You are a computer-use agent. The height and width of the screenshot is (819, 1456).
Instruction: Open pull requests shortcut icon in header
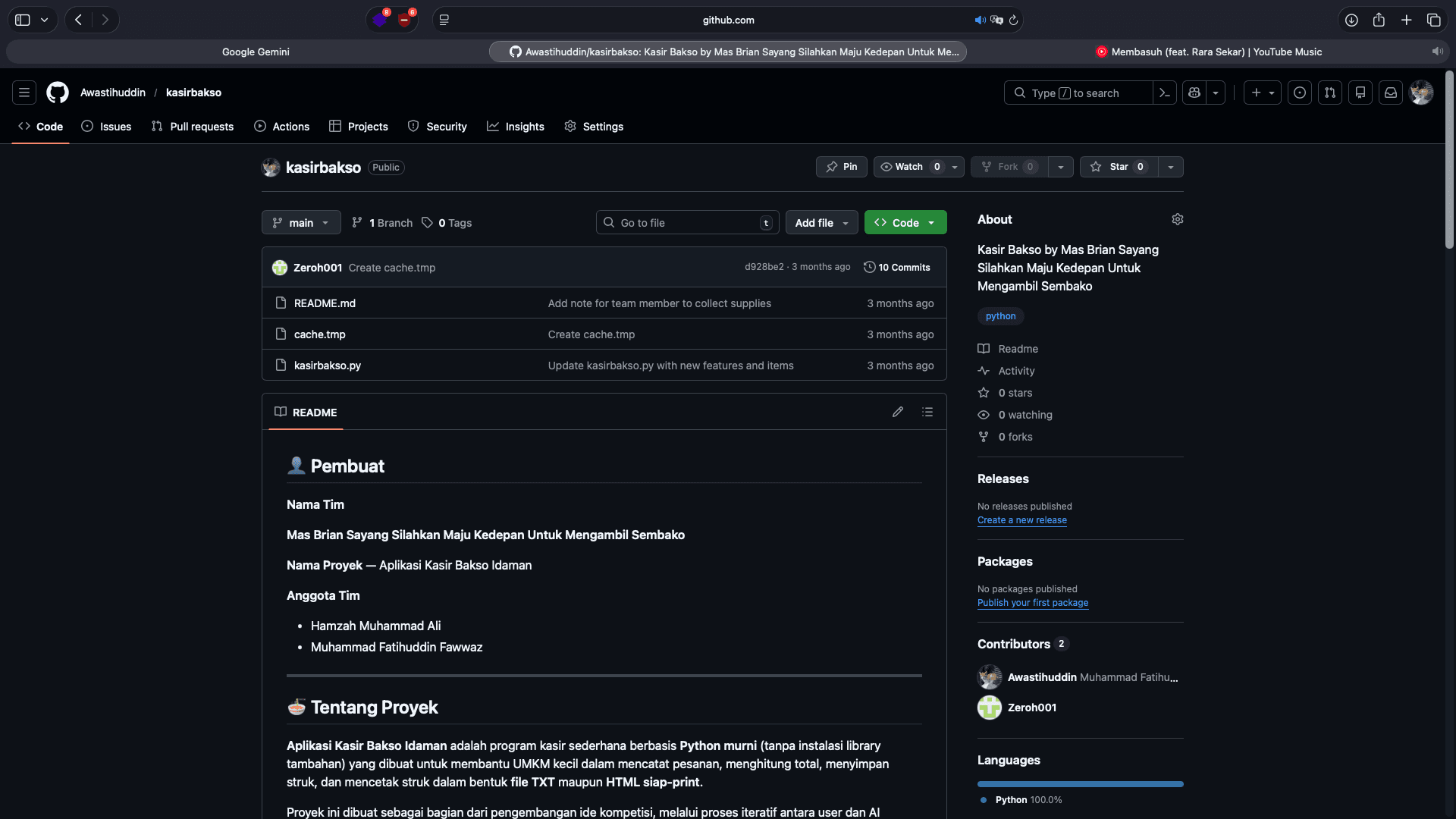coord(1330,93)
